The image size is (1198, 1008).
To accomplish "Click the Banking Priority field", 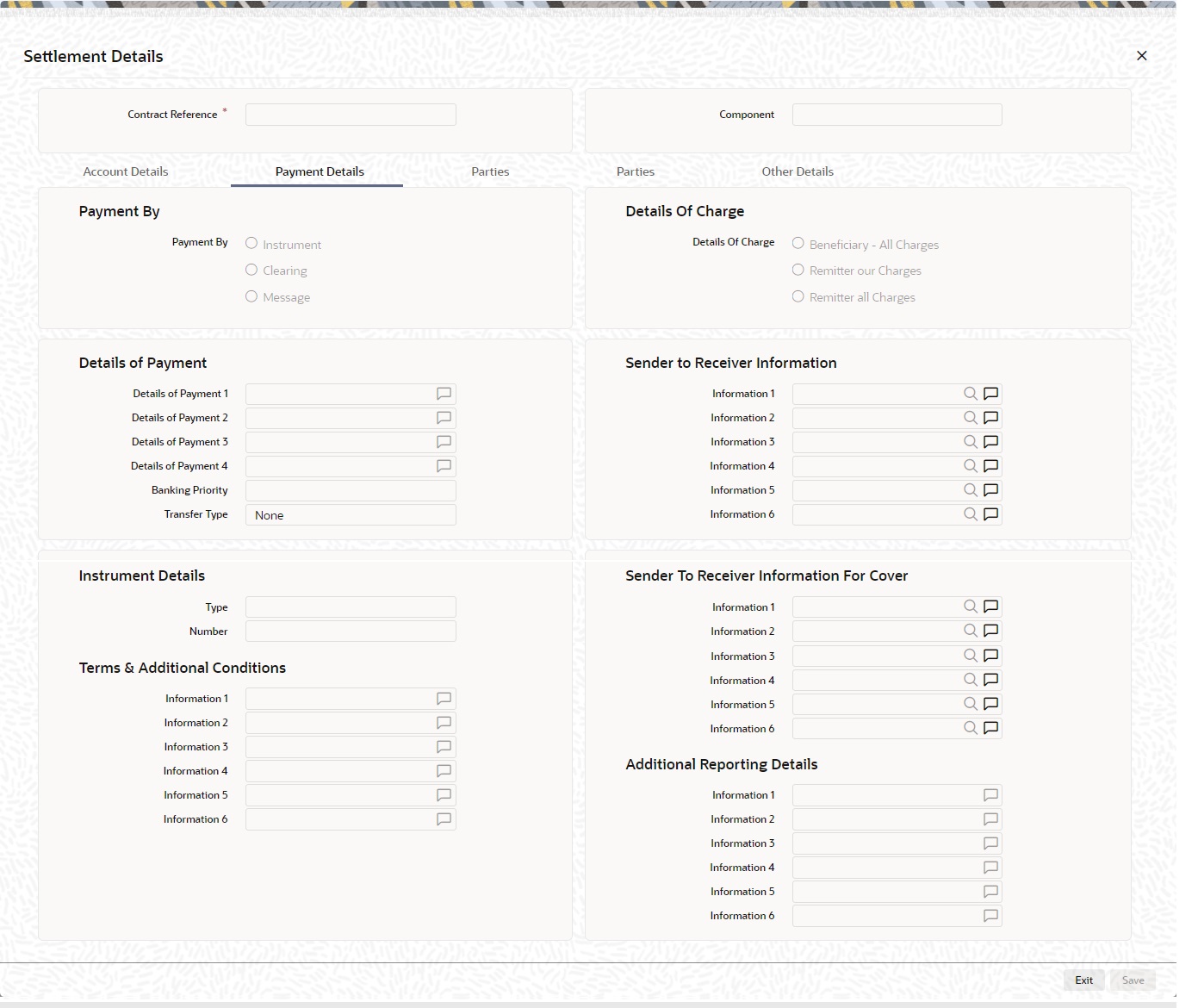I will (351, 490).
